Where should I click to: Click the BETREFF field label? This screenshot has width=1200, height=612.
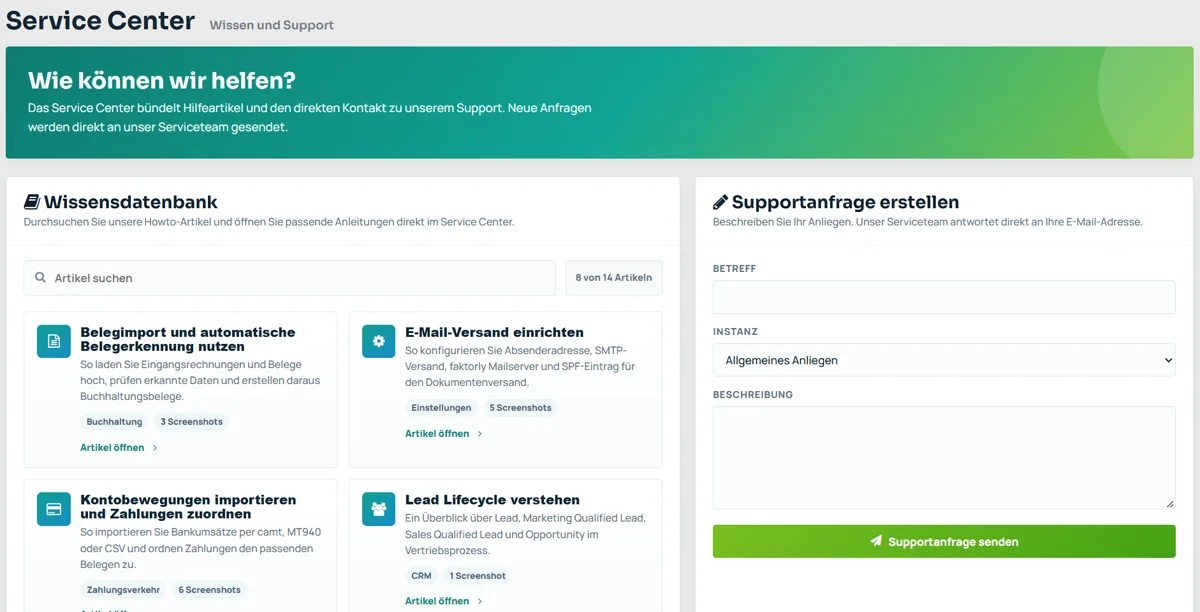(x=734, y=269)
